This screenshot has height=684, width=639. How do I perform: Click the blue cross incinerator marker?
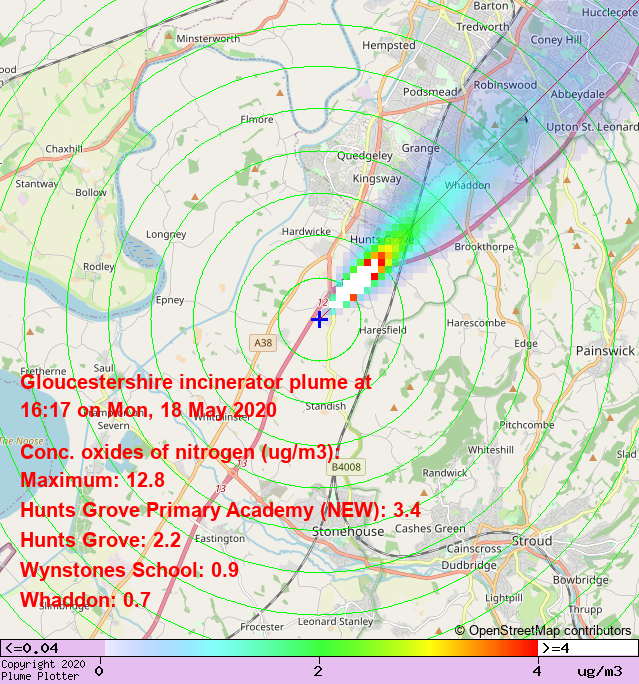[x=319, y=319]
